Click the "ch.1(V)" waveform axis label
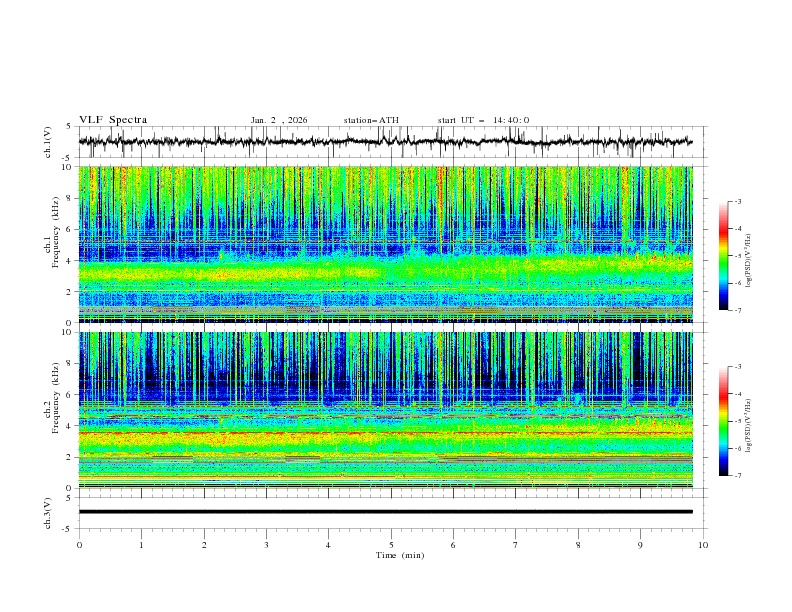792x612 pixels. point(48,142)
